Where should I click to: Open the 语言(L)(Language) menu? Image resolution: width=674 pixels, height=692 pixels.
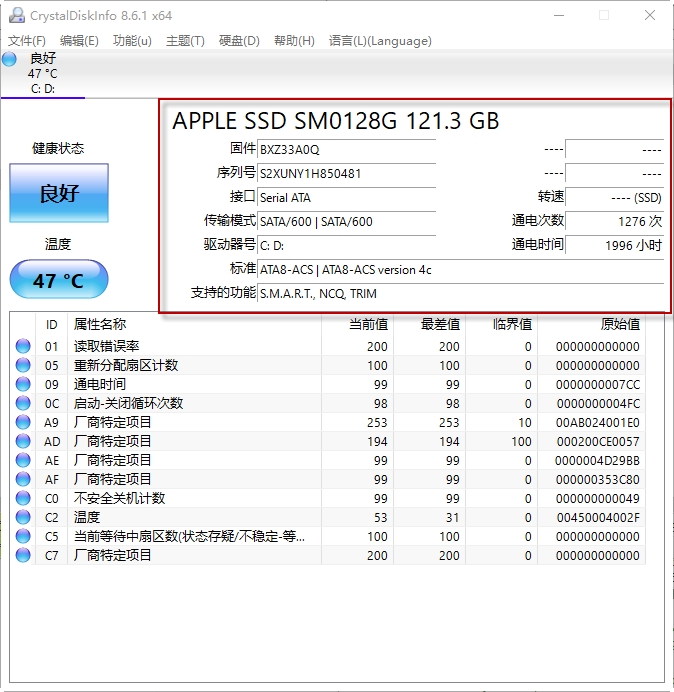pos(380,41)
